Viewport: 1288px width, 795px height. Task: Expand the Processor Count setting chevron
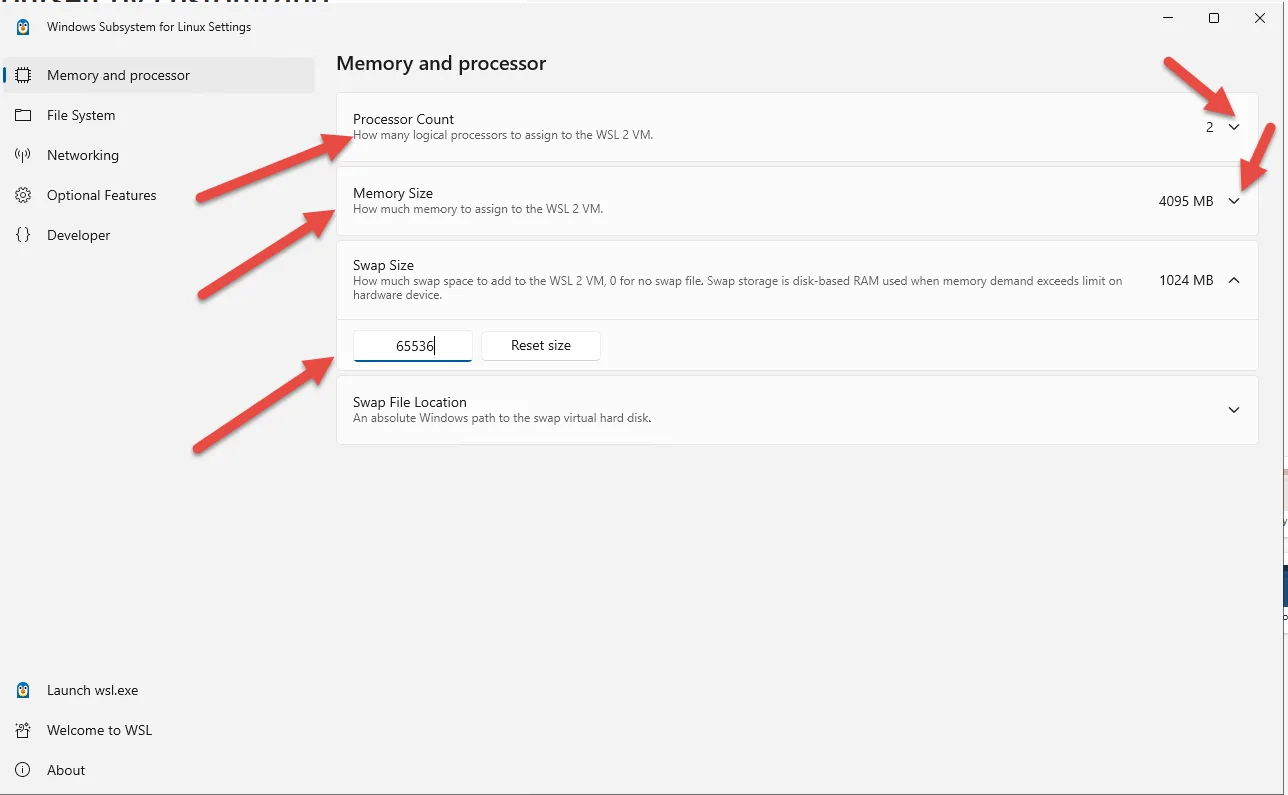(1234, 127)
